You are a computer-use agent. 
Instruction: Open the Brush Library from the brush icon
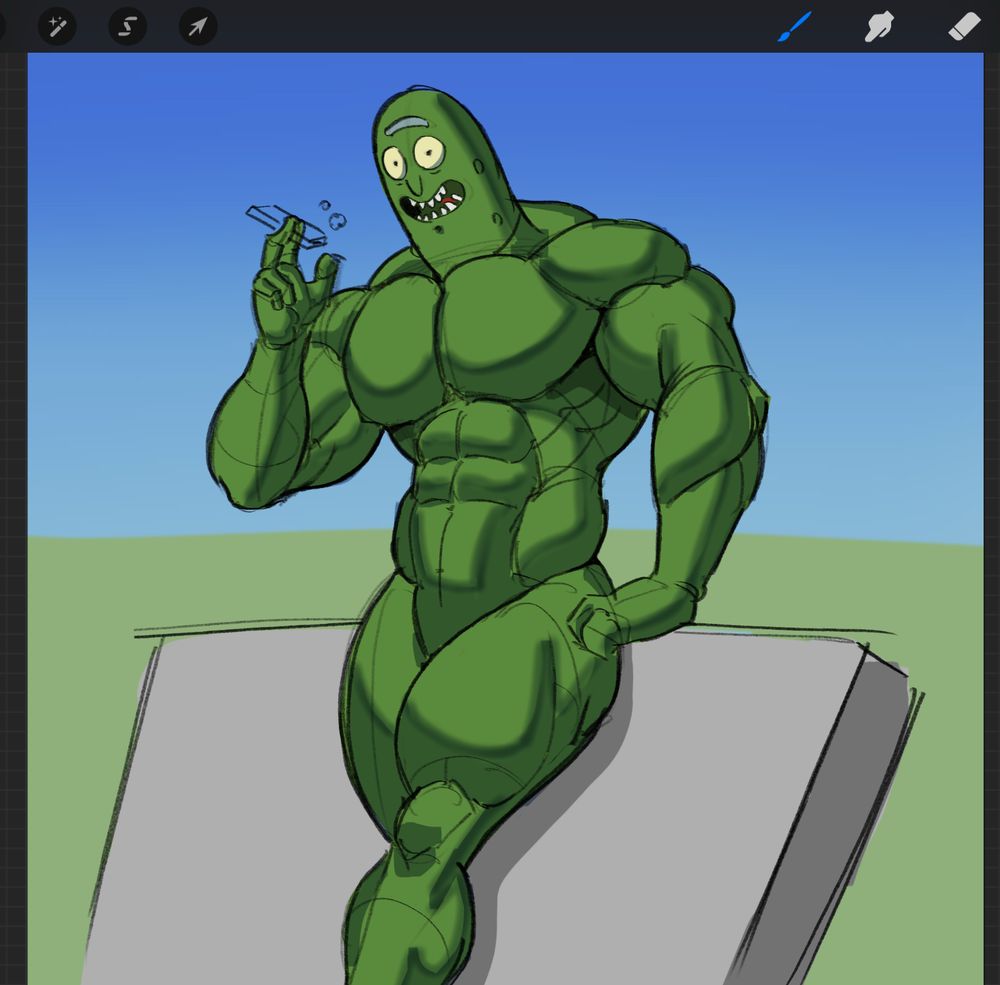click(x=793, y=27)
